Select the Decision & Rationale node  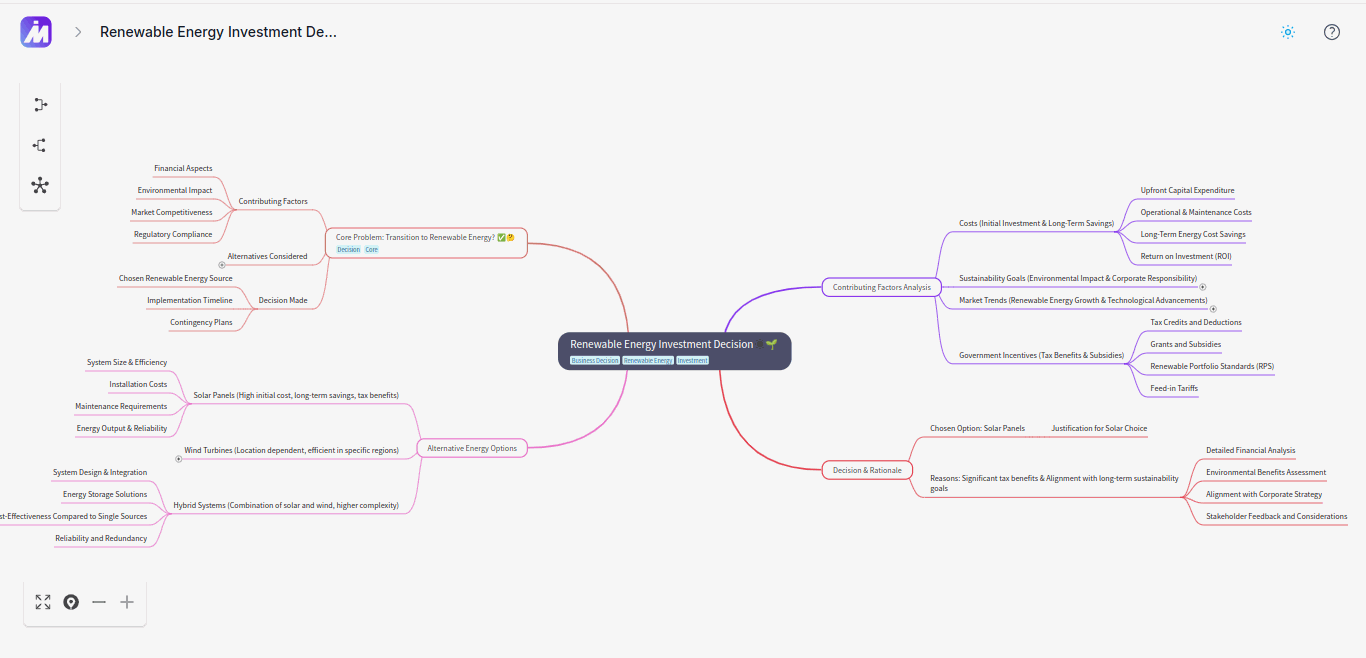(x=867, y=470)
